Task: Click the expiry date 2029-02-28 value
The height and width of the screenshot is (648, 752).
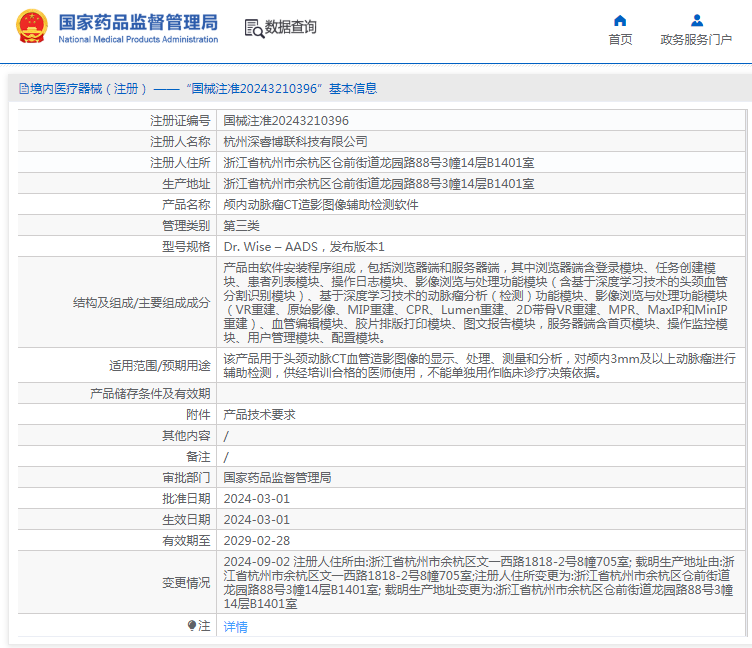Action: 257,541
